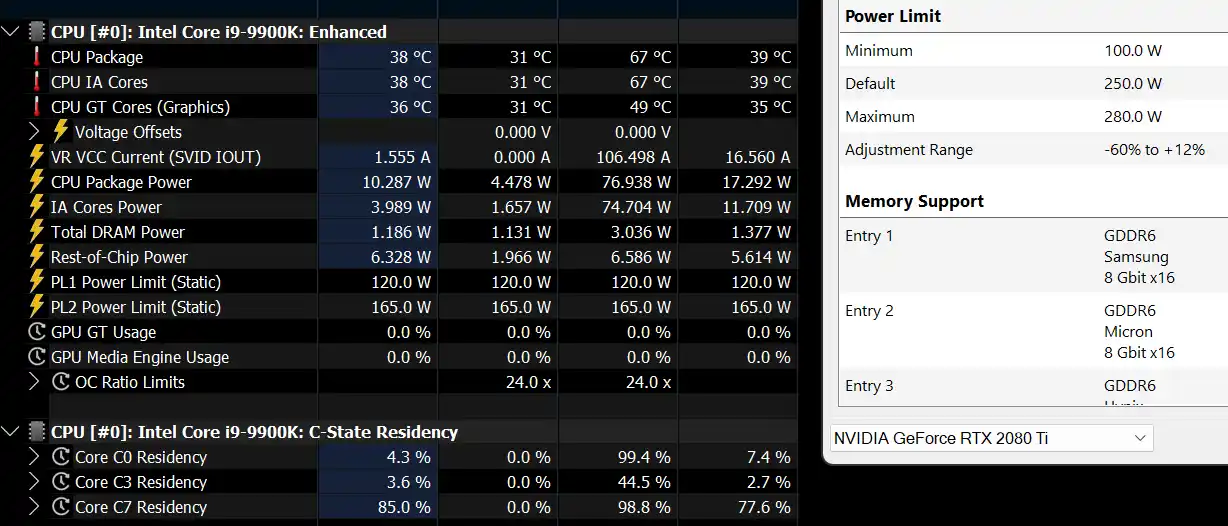The width and height of the screenshot is (1228, 526).
Task: Select the Core C3 Residency sensor label
Action: click(141, 482)
